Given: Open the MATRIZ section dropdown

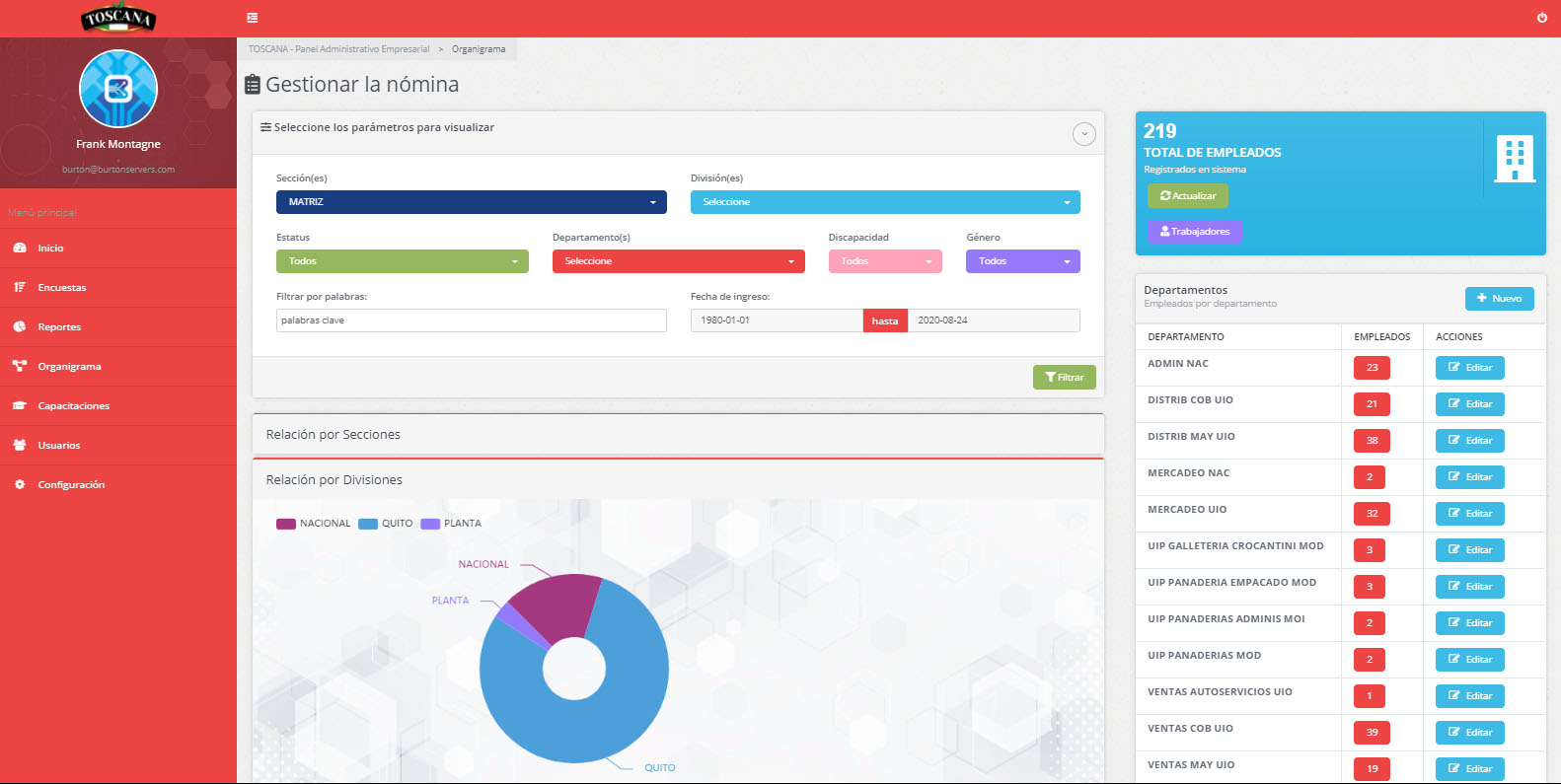Looking at the screenshot, I should pyautogui.click(x=471, y=202).
